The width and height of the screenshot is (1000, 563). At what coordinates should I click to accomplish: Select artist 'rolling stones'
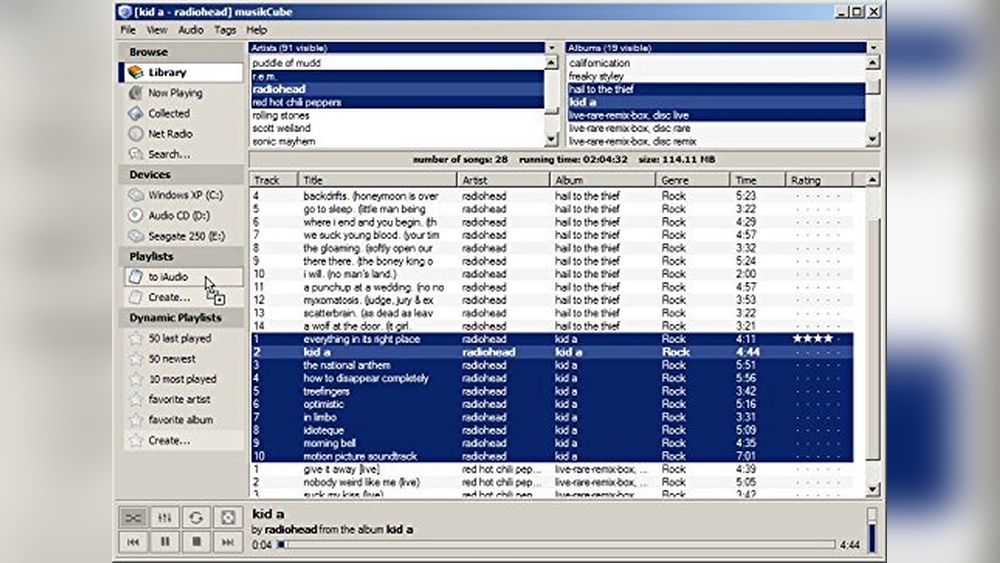pos(397,115)
